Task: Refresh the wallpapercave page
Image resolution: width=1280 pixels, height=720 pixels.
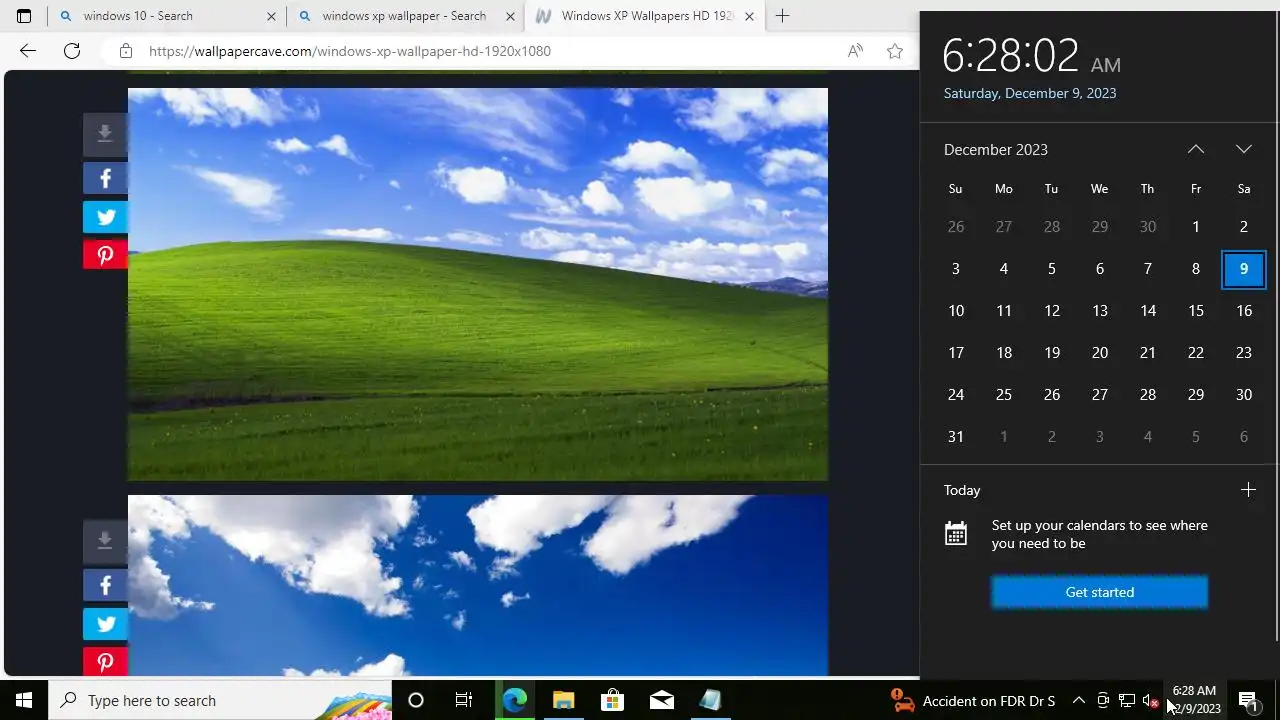Action: click(x=72, y=51)
